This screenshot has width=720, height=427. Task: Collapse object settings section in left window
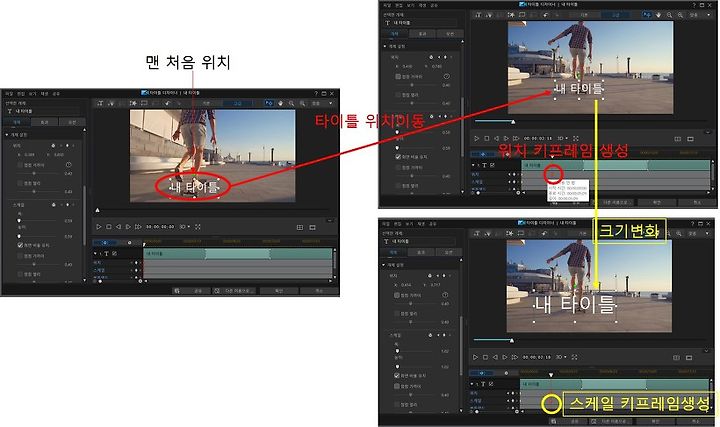click(x=7, y=135)
